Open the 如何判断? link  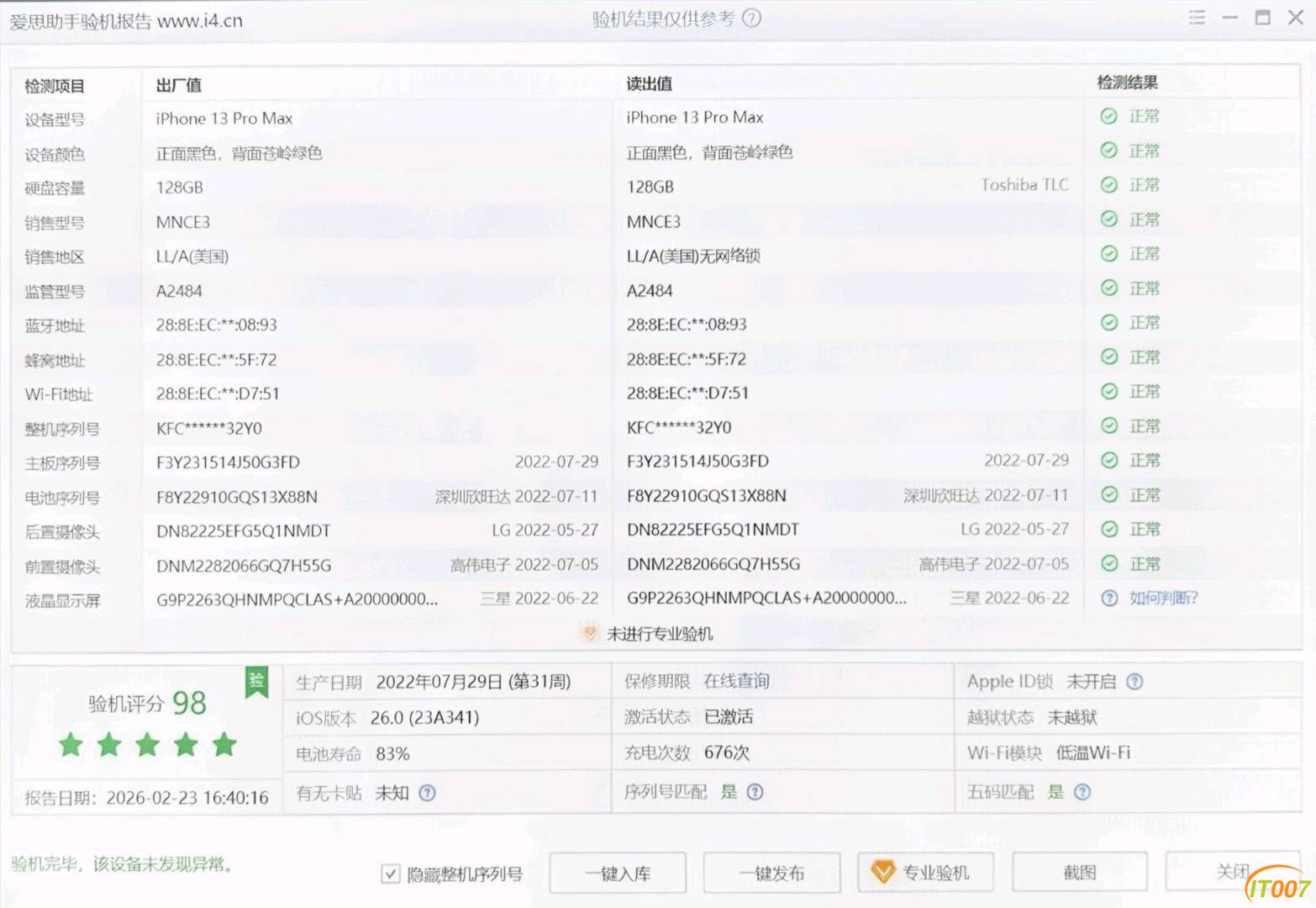point(1163,598)
